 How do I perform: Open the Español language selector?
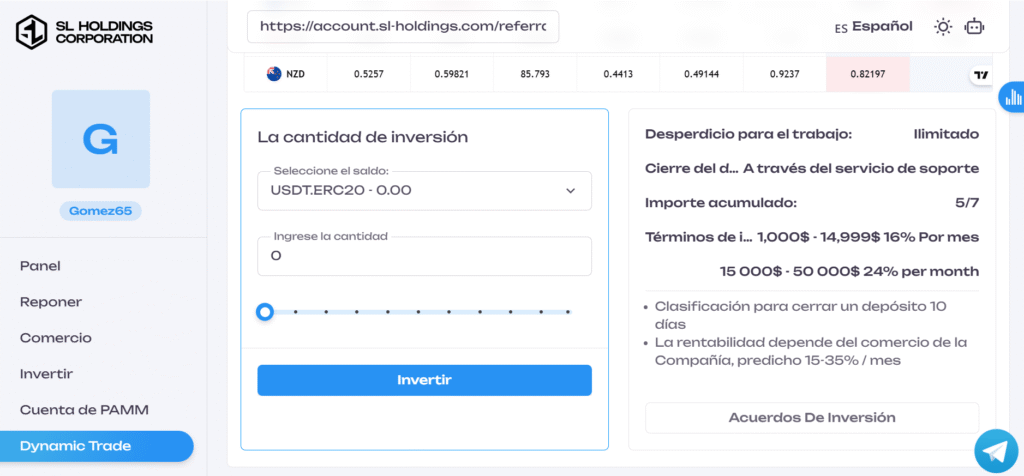click(874, 27)
